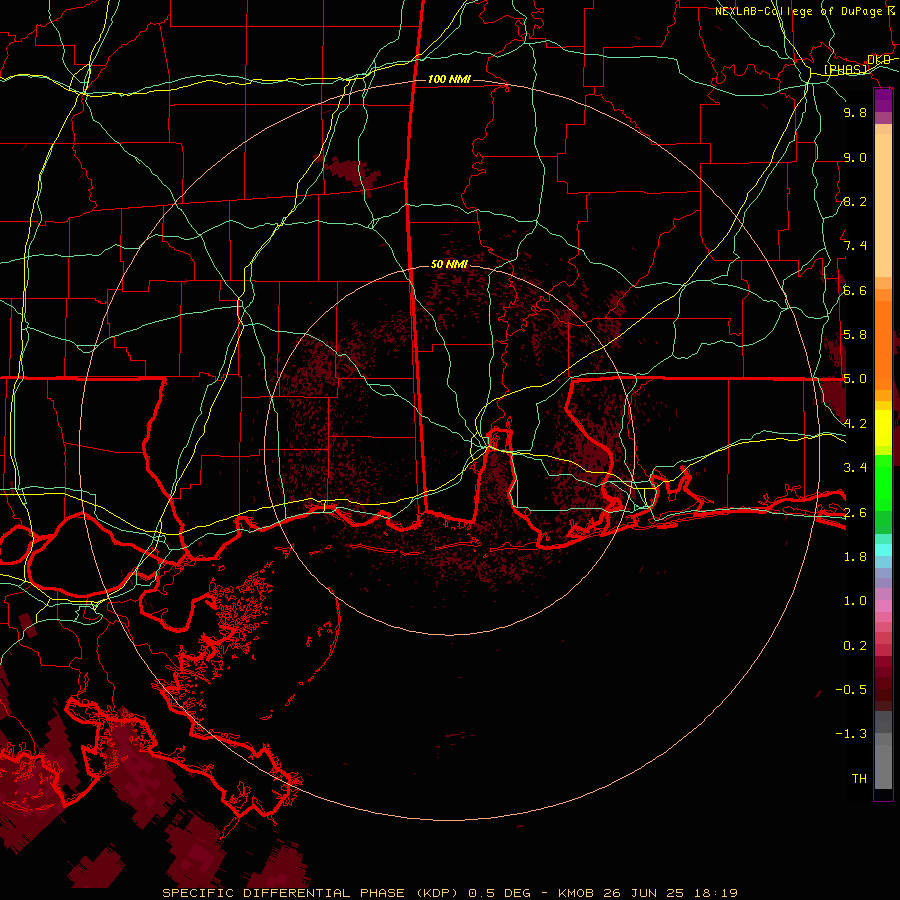Click the 7.4 color scale value
The width and height of the screenshot is (900, 900).
855,246
